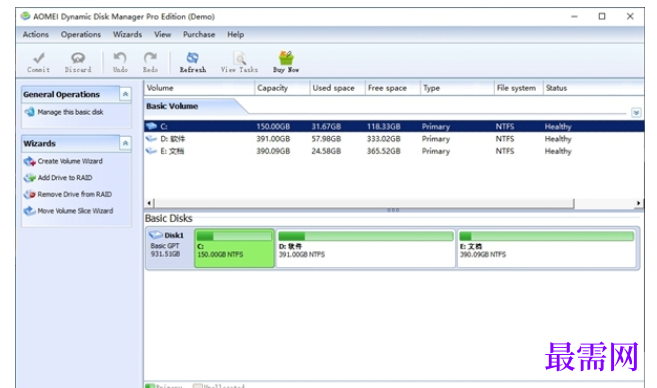Click the 150.00GB capacity cell
This screenshot has height=388, width=657.
pyautogui.click(x=273, y=127)
